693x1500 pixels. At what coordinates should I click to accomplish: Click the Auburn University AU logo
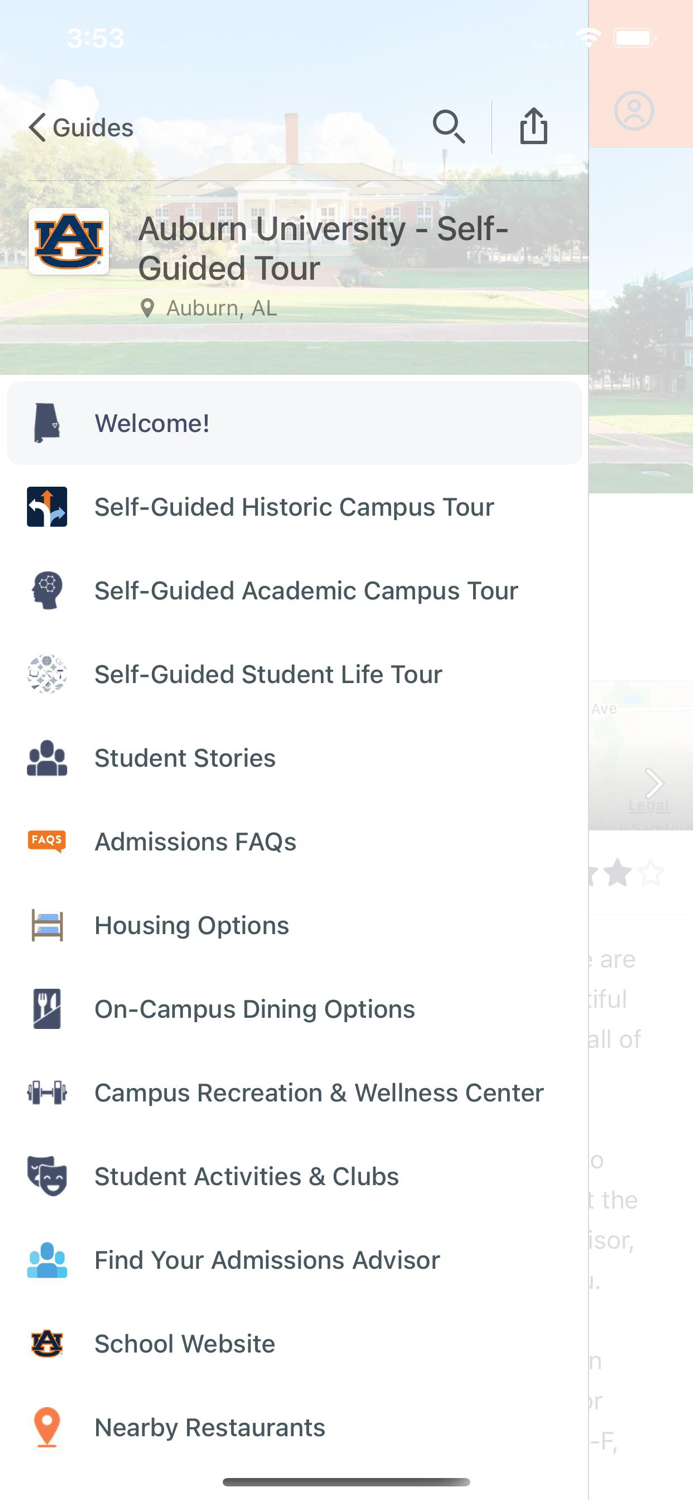click(x=68, y=242)
